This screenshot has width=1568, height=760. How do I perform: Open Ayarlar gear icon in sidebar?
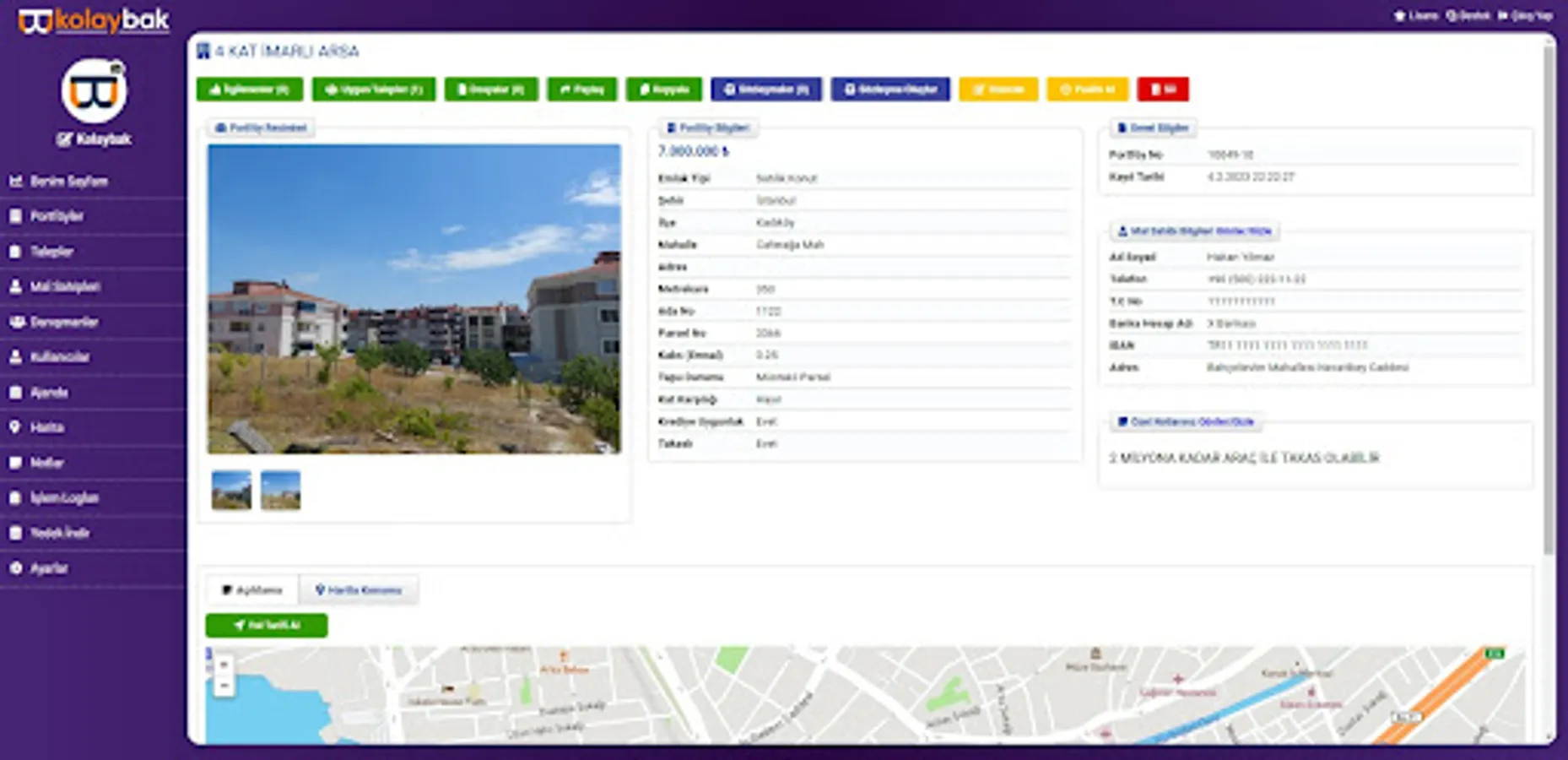coord(15,568)
